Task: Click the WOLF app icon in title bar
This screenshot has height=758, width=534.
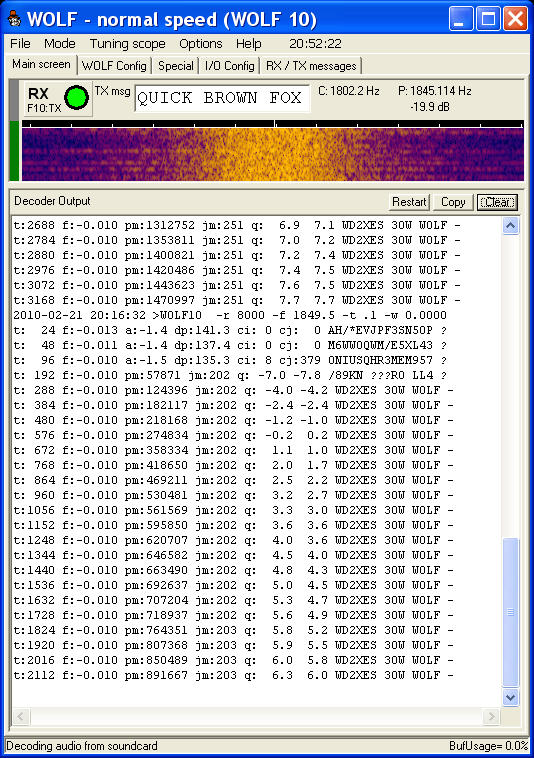Action: point(14,19)
